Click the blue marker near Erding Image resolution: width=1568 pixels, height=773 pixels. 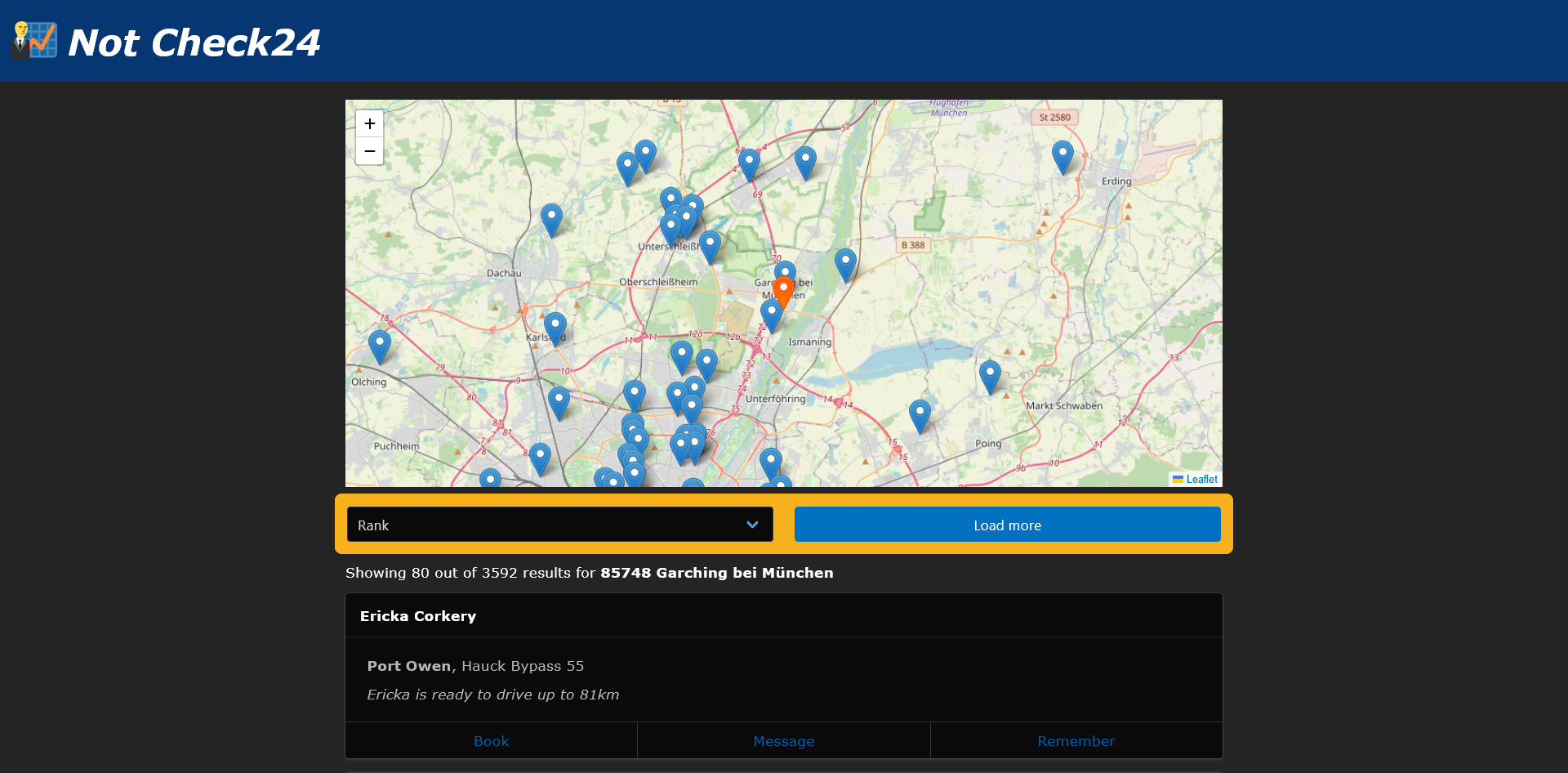click(x=1062, y=157)
